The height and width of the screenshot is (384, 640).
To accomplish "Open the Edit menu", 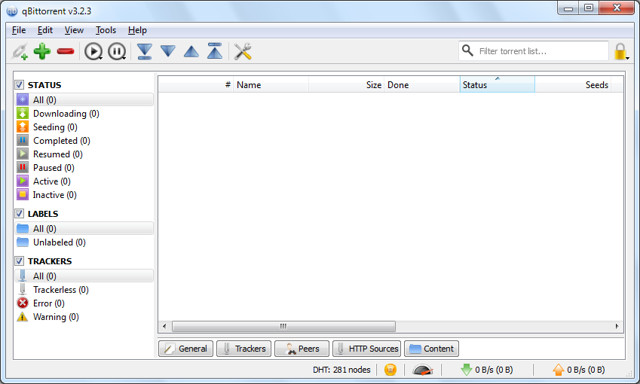I will tap(45, 30).
